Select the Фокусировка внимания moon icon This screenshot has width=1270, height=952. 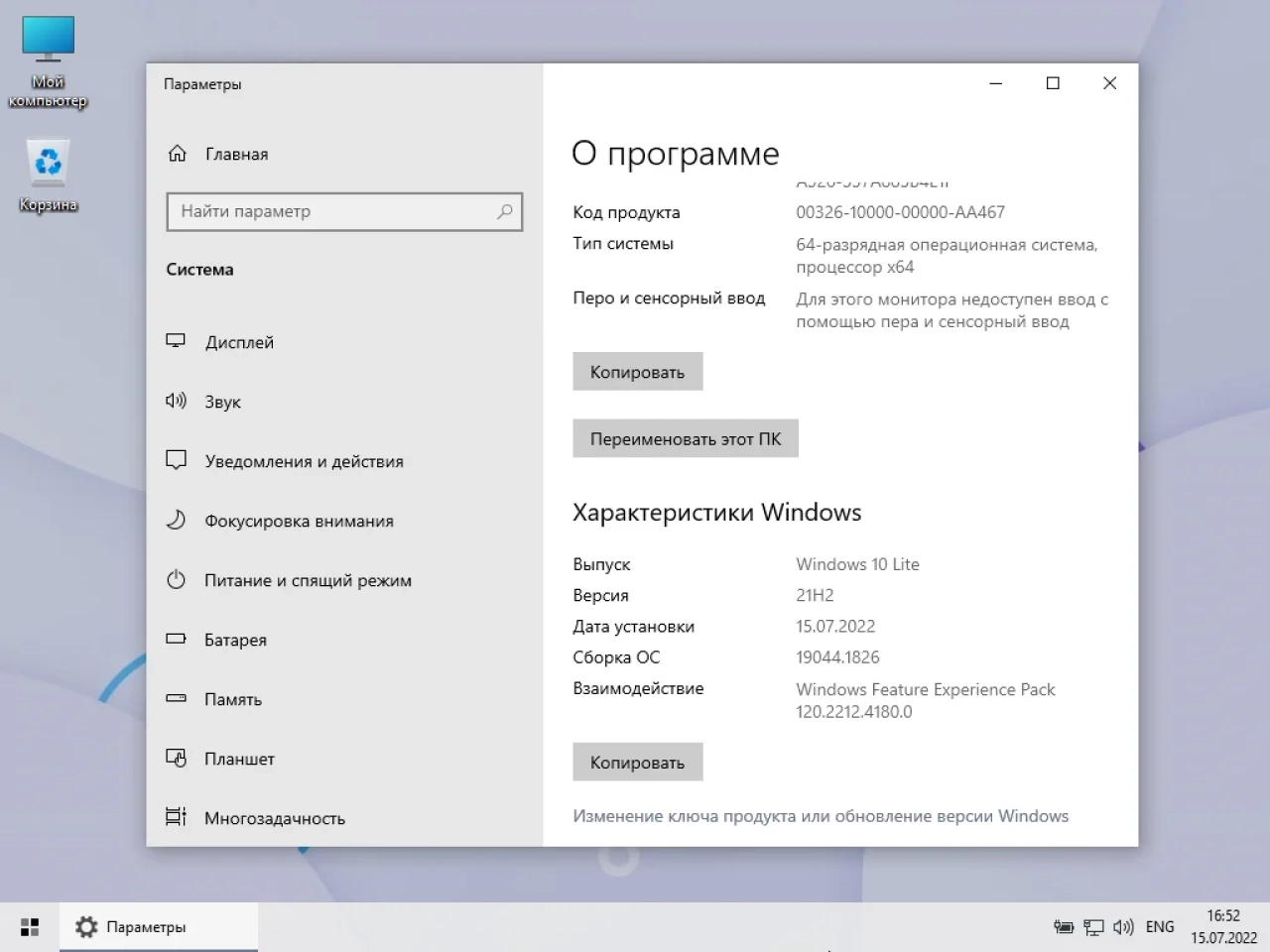click(x=176, y=520)
